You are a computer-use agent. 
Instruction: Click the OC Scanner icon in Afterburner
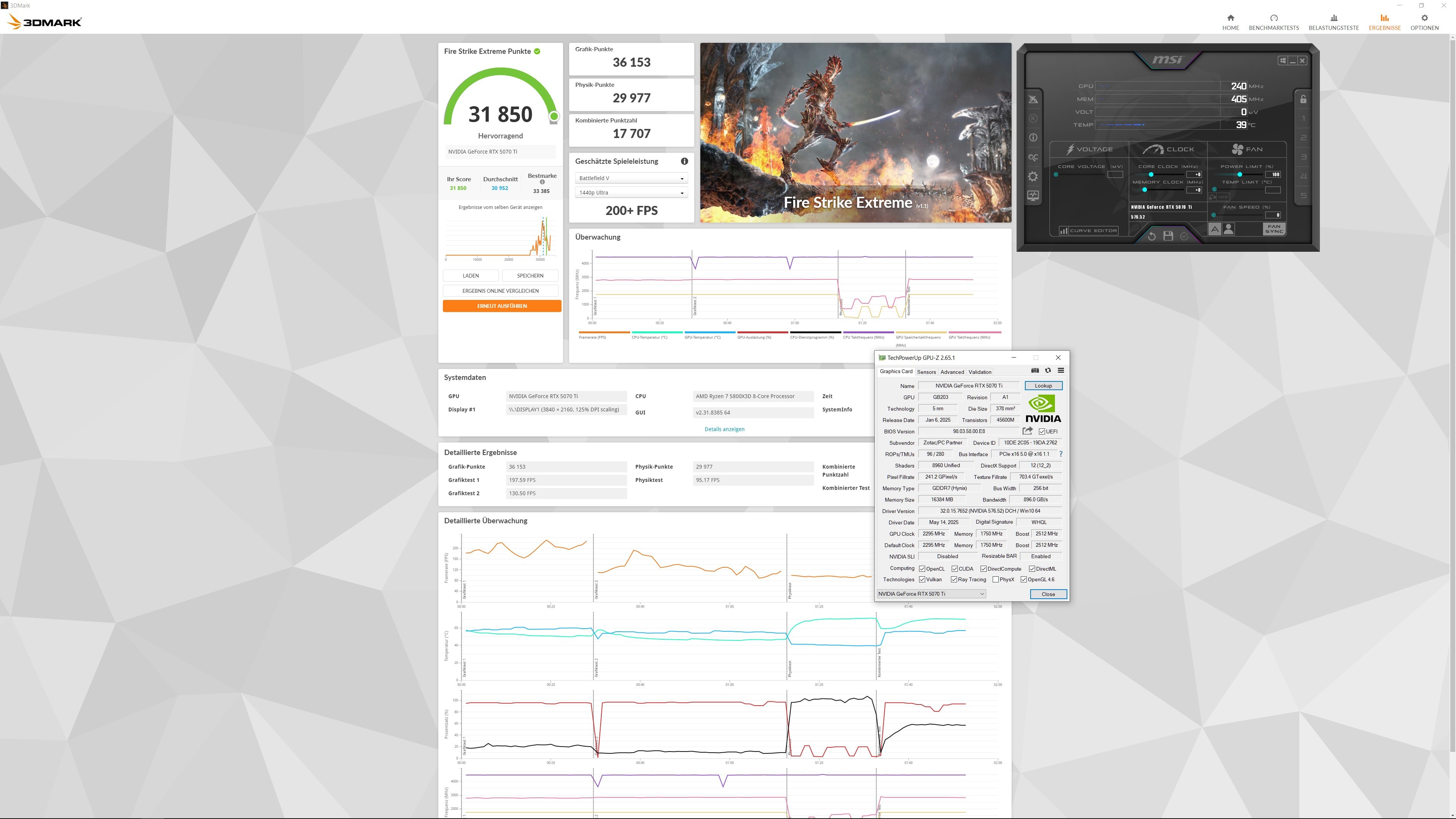pos(1032,157)
